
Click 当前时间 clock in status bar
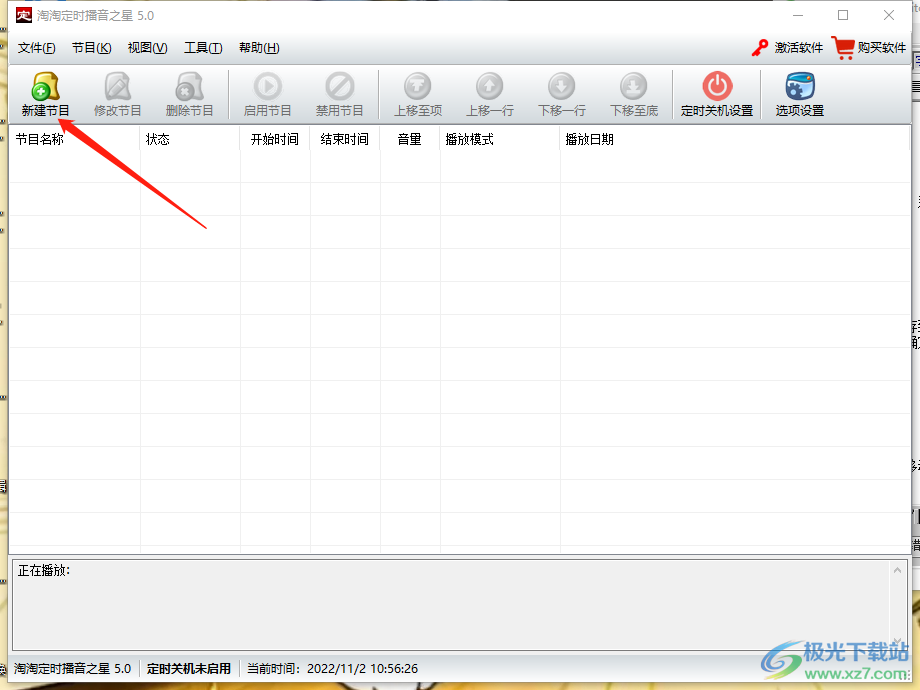tap(332, 668)
